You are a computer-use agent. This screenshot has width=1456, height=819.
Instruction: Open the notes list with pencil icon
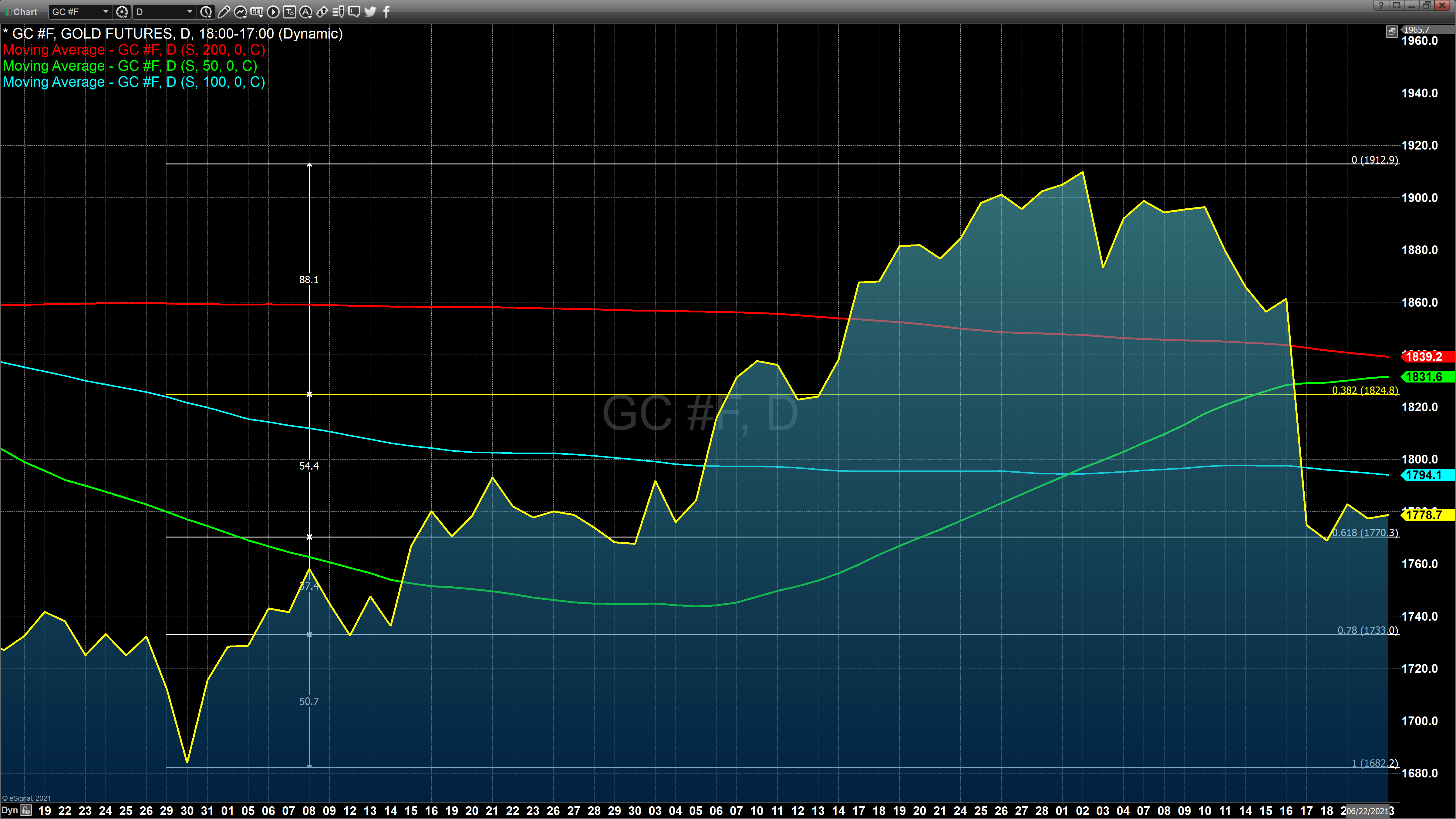click(338, 12)
